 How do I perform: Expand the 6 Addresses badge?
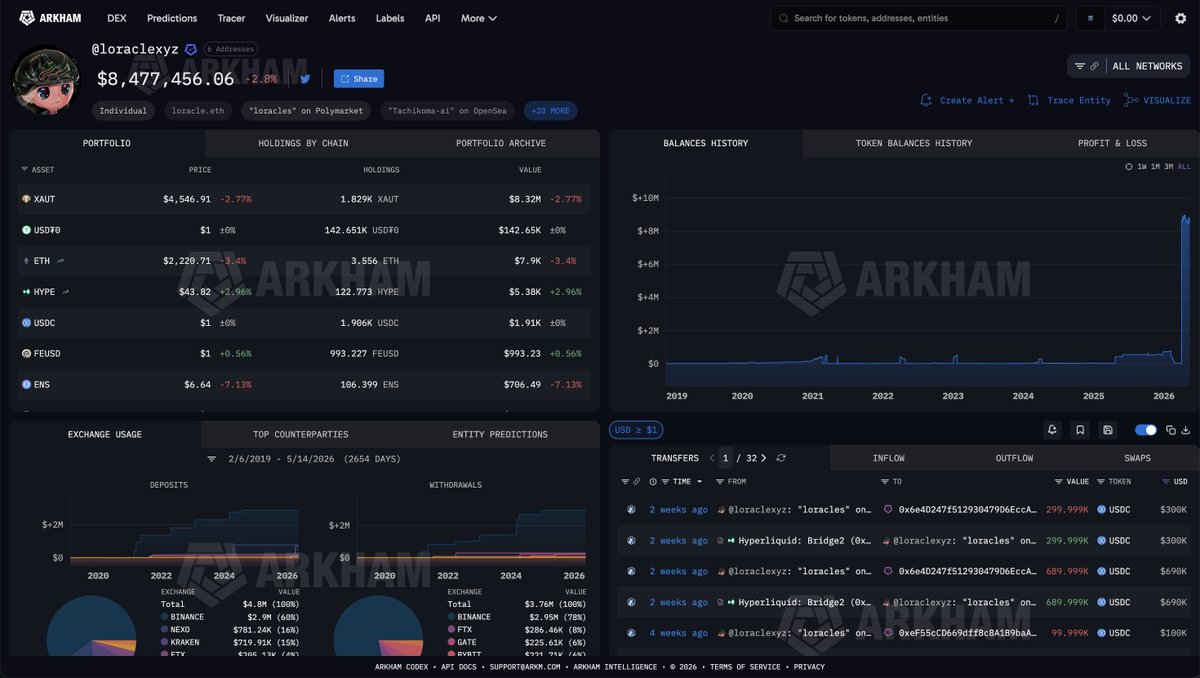click(x=231, y=49)
